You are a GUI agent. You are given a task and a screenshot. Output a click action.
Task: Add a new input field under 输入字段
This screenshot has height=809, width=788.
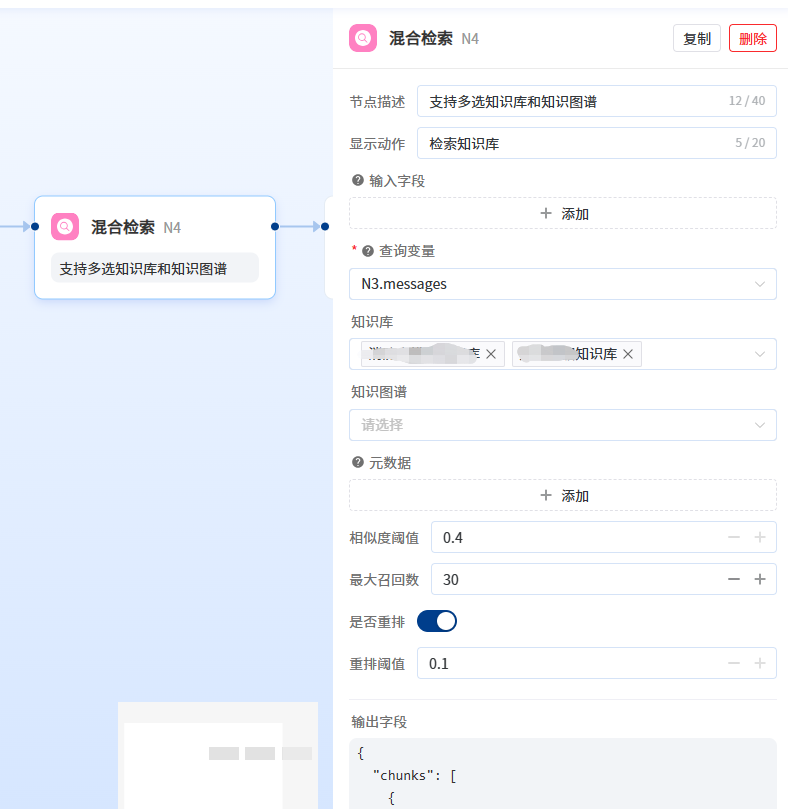562,213
